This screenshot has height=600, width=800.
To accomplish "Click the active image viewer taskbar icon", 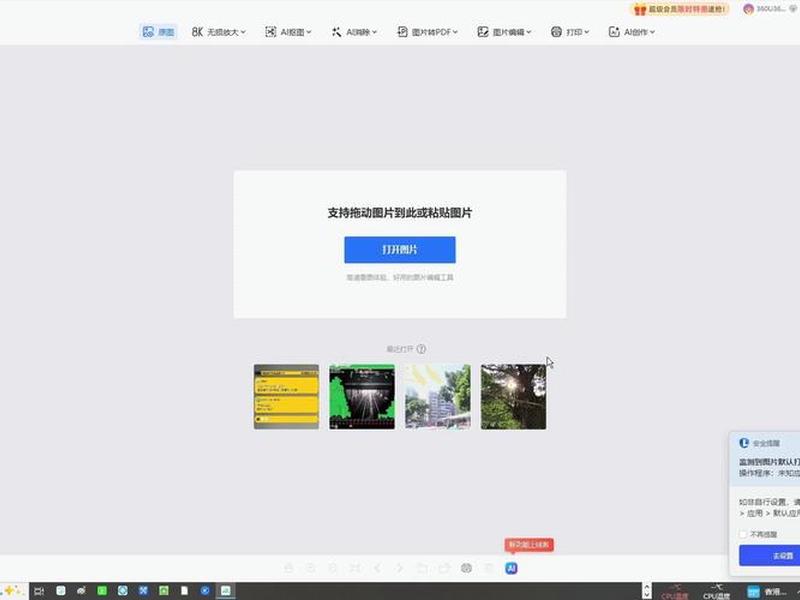I will [226, 591].
